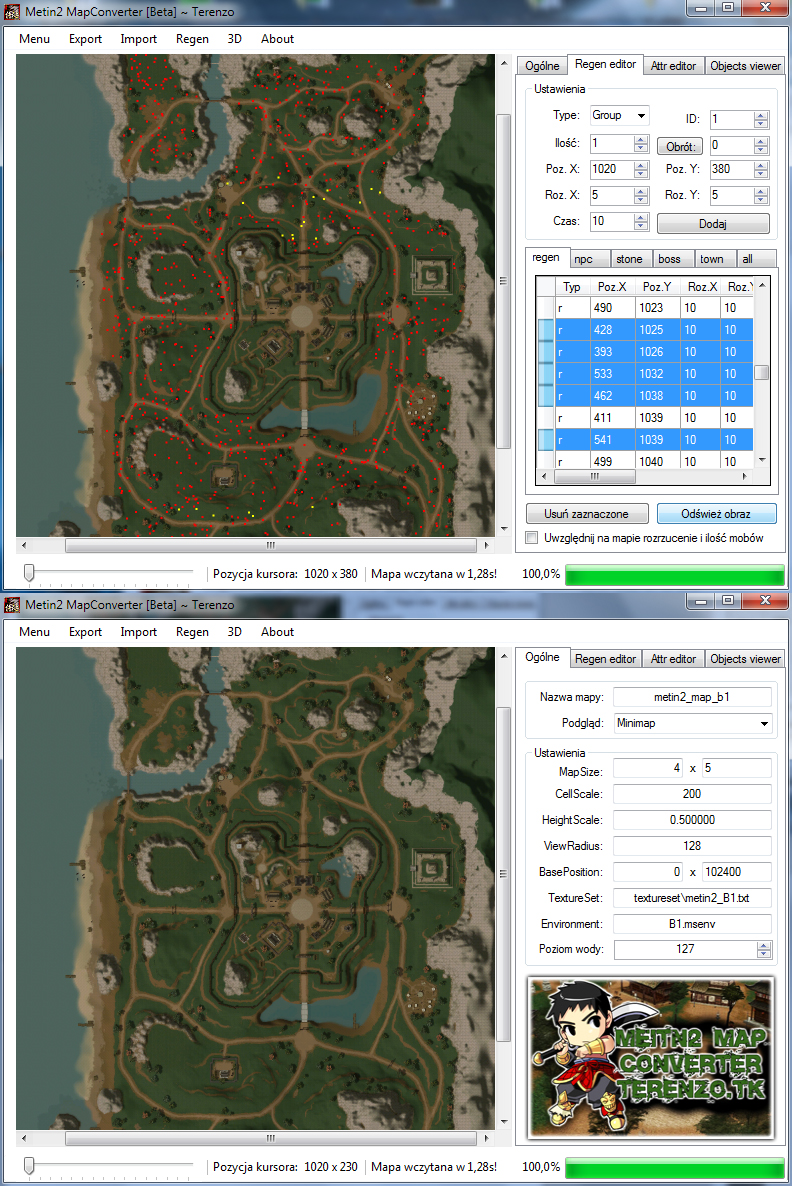Click the app icon in the upper window's title bar
This screenshot has width=792, height=1186.
(x=12, y=11)
